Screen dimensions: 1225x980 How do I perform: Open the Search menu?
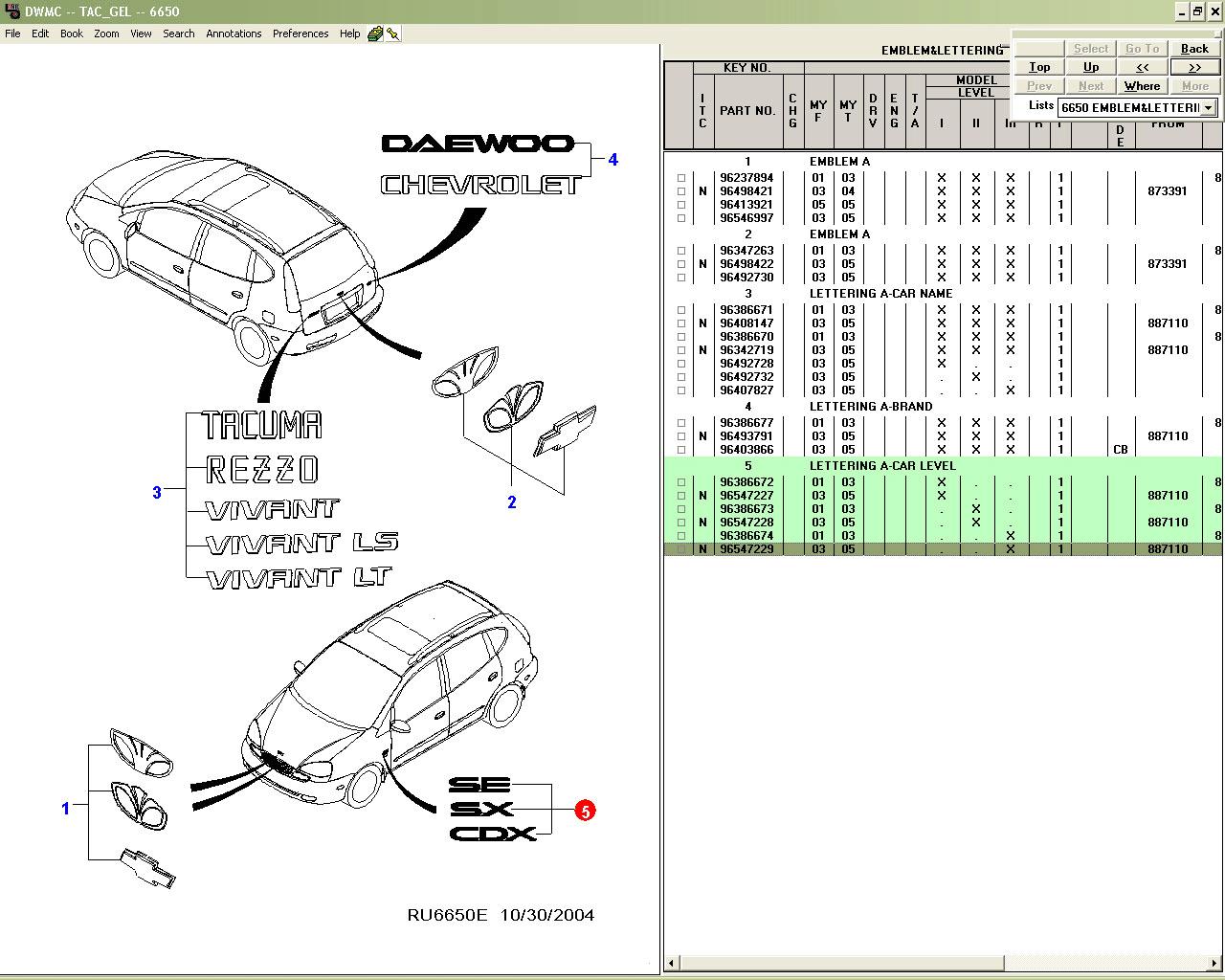[x=179, y=33]
